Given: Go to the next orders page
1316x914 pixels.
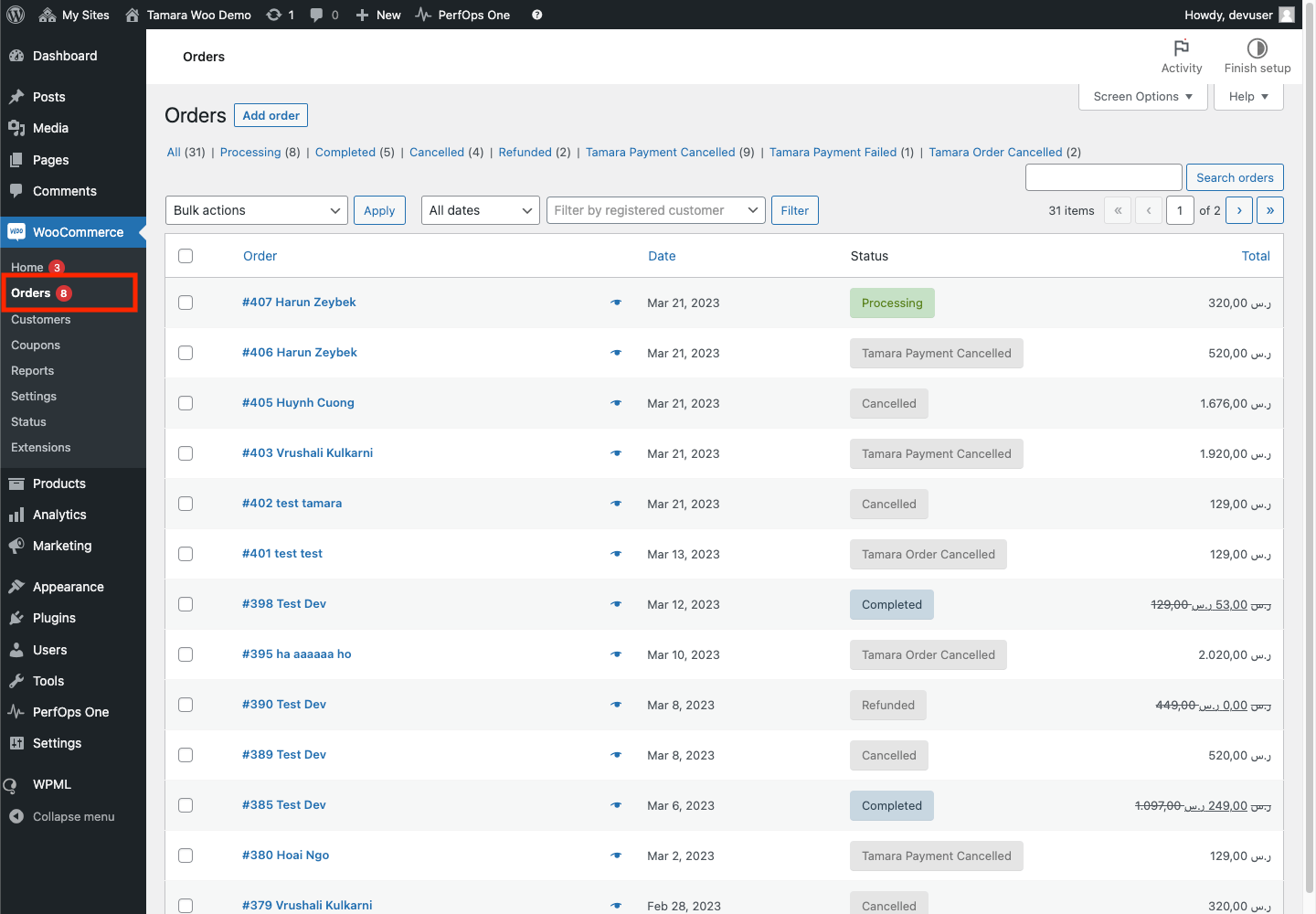Looking at the screenshot, I should (x=1239, y=210).
